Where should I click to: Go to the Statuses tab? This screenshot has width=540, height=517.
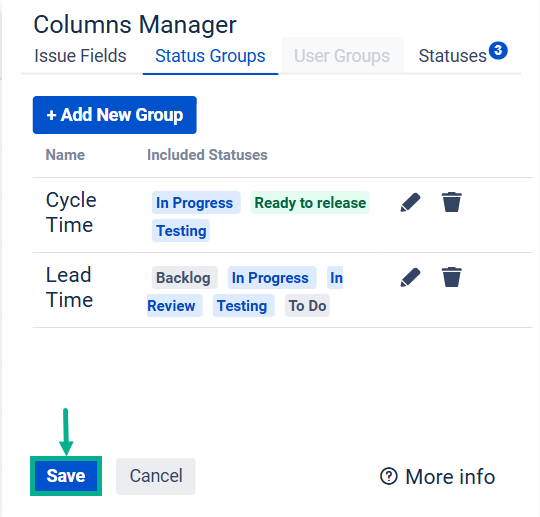(x=452, y=56)
